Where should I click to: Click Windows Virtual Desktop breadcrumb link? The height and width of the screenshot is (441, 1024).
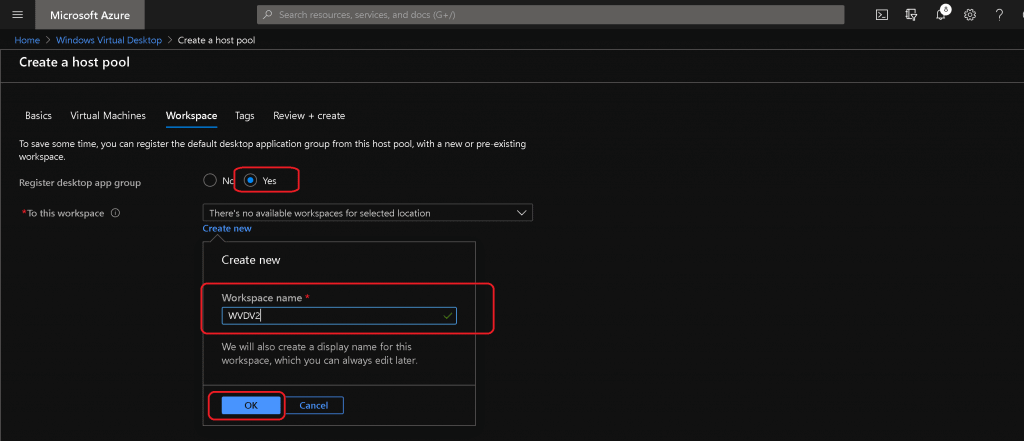[108, 40]
